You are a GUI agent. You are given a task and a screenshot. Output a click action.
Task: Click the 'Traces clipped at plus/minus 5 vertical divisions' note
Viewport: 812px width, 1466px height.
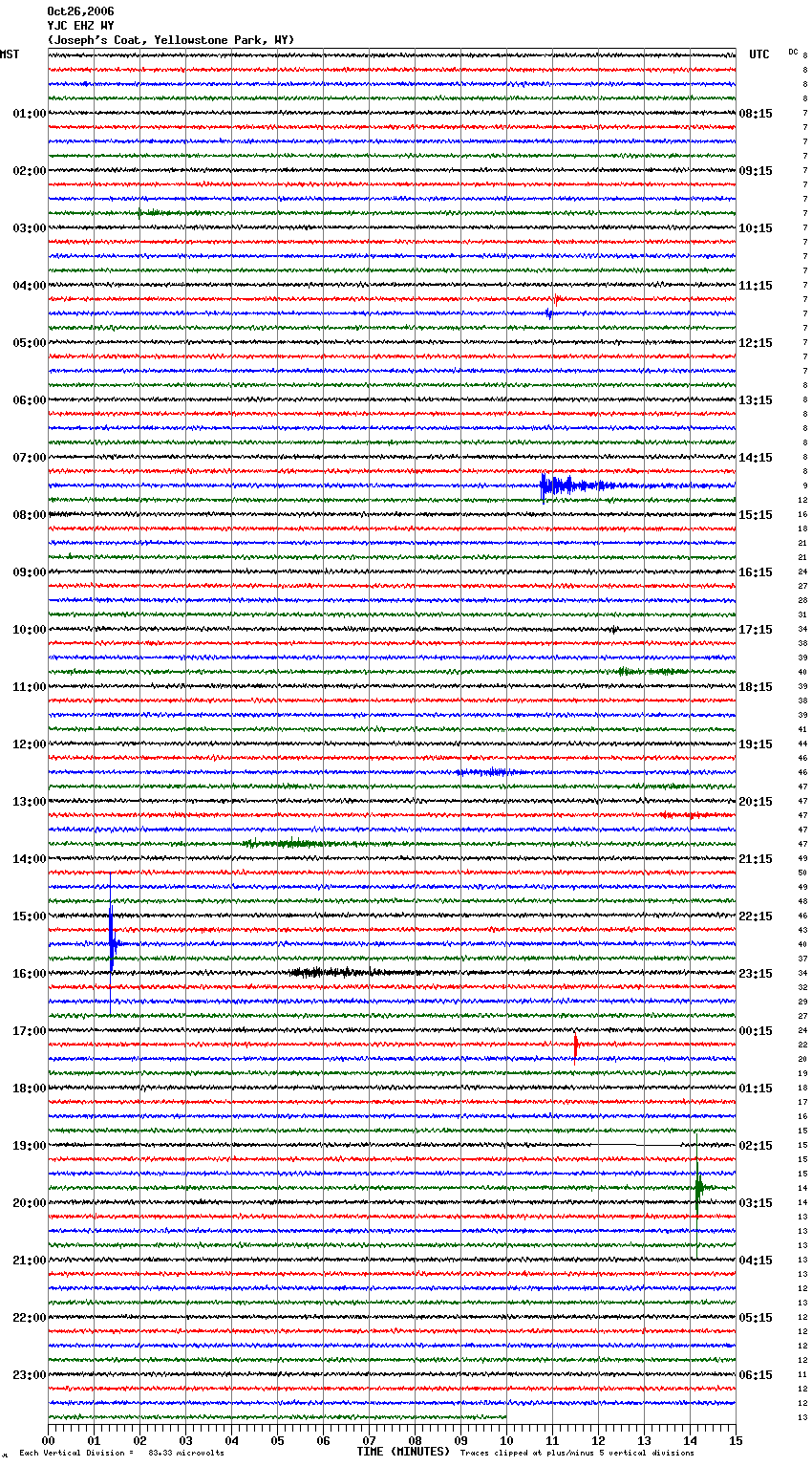pyautogui.click(x=577, y=1453)
